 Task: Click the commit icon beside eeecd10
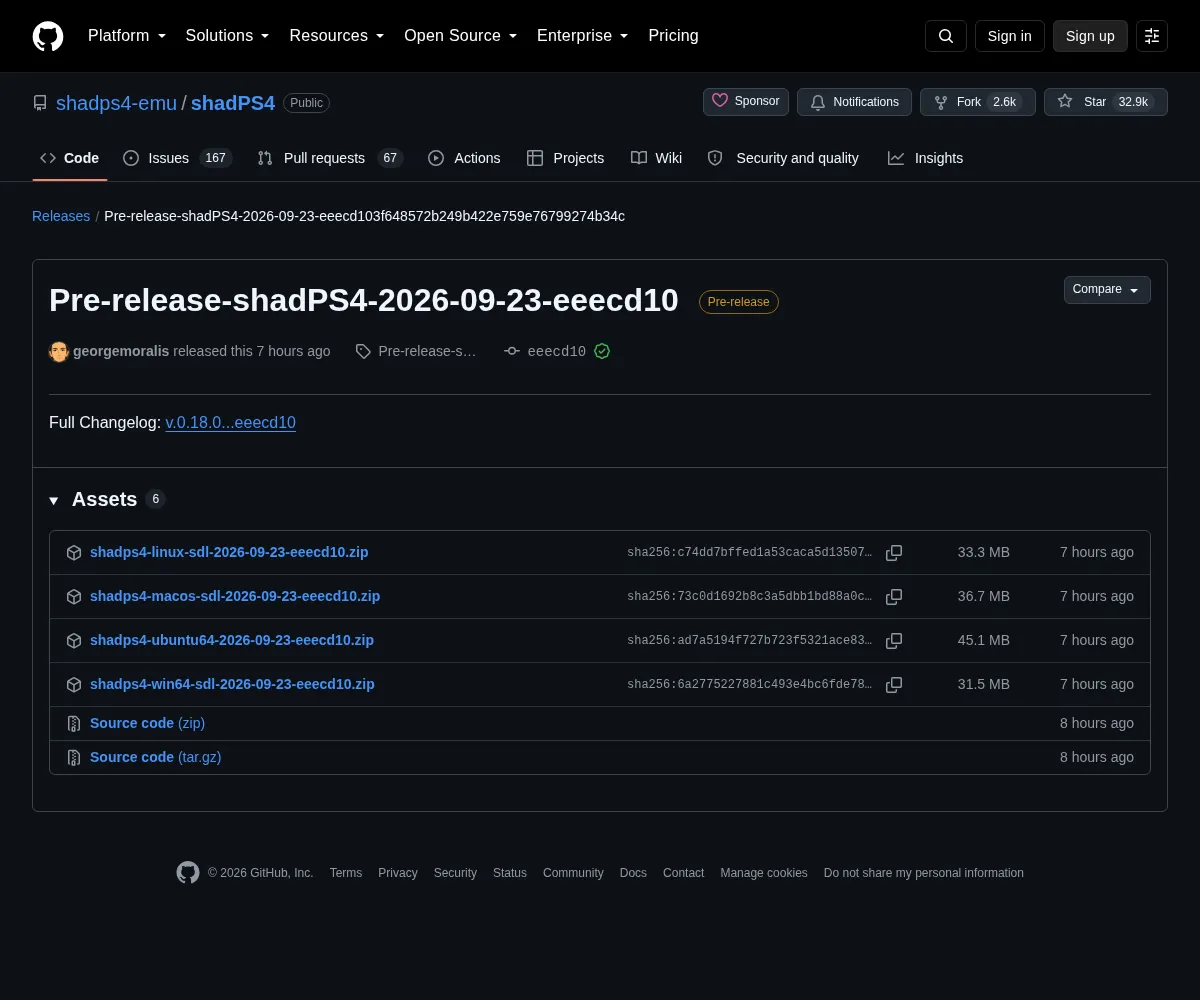click(x=512, y=351)
